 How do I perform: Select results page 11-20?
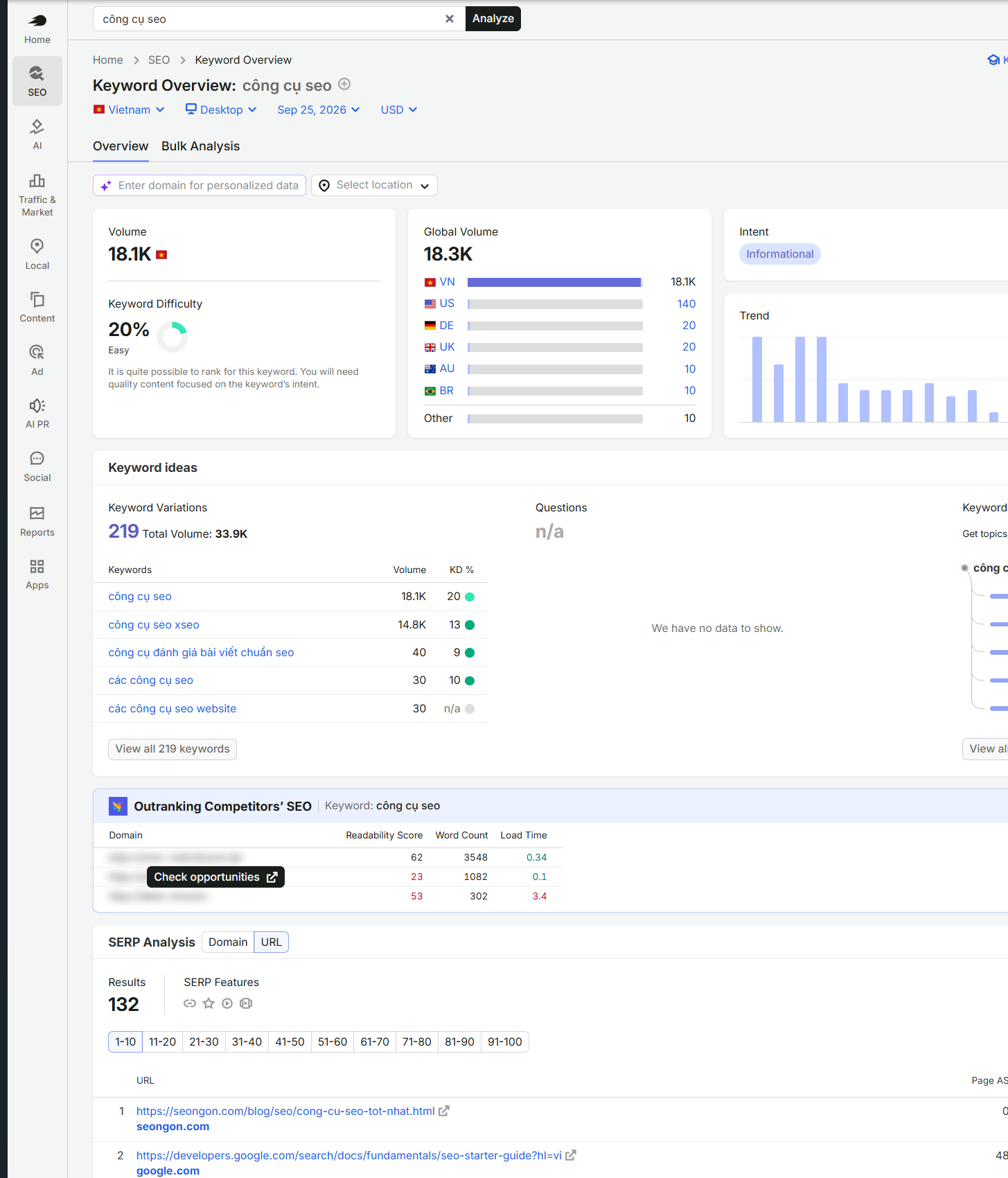pos(163,1042)
